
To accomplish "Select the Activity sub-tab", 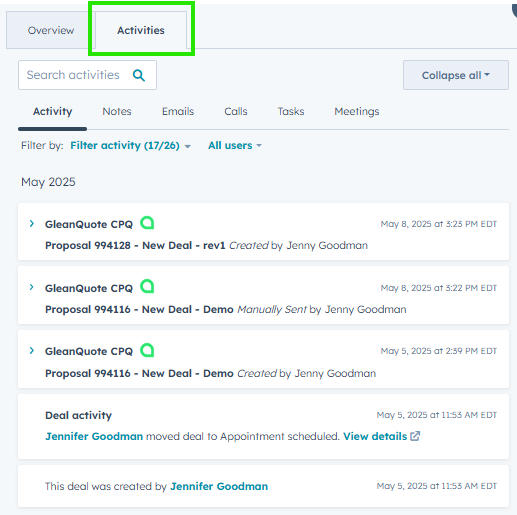I will tap(52, 111).
